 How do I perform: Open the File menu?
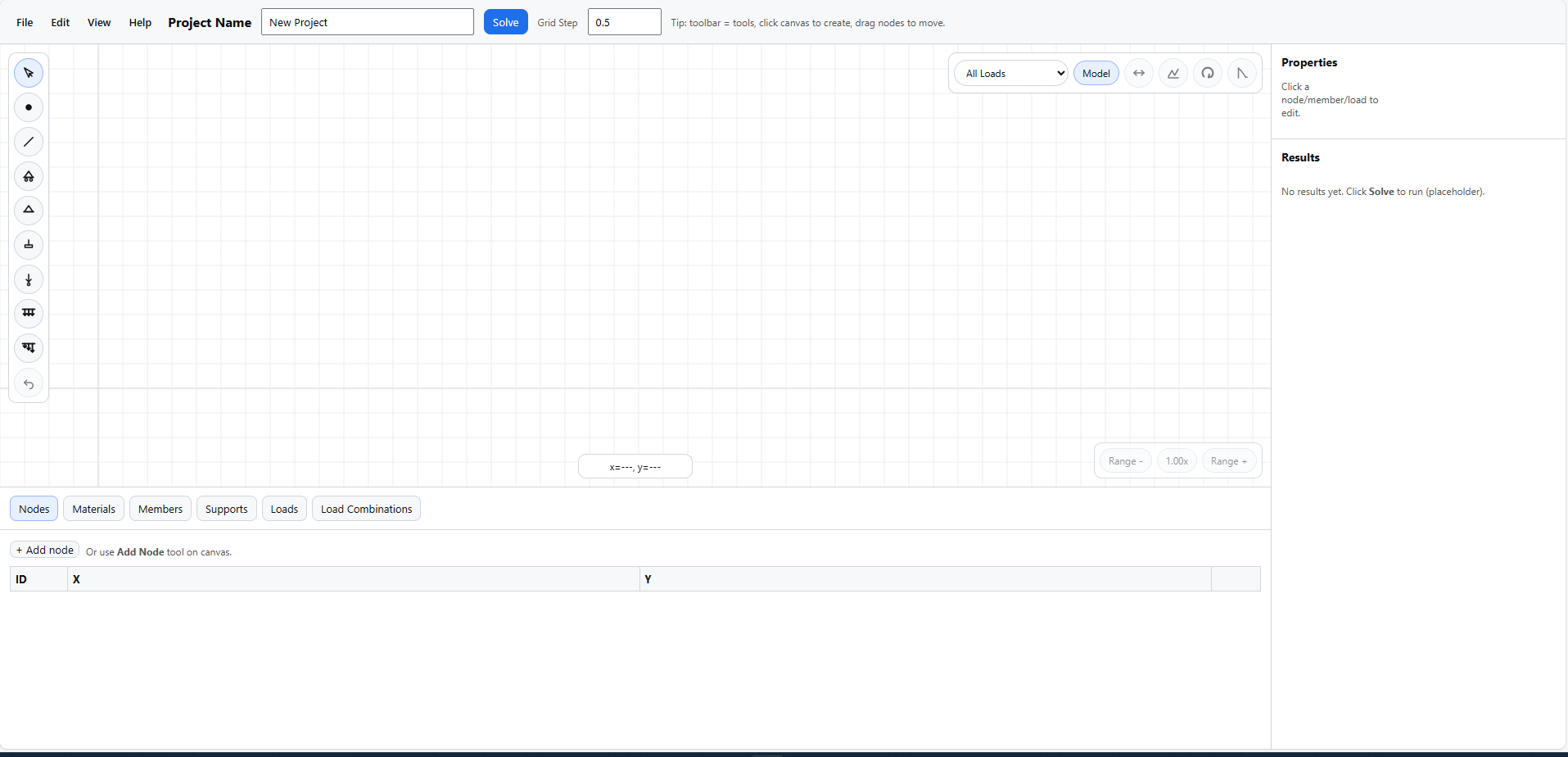pyautogui.click(x=25, y=22)
